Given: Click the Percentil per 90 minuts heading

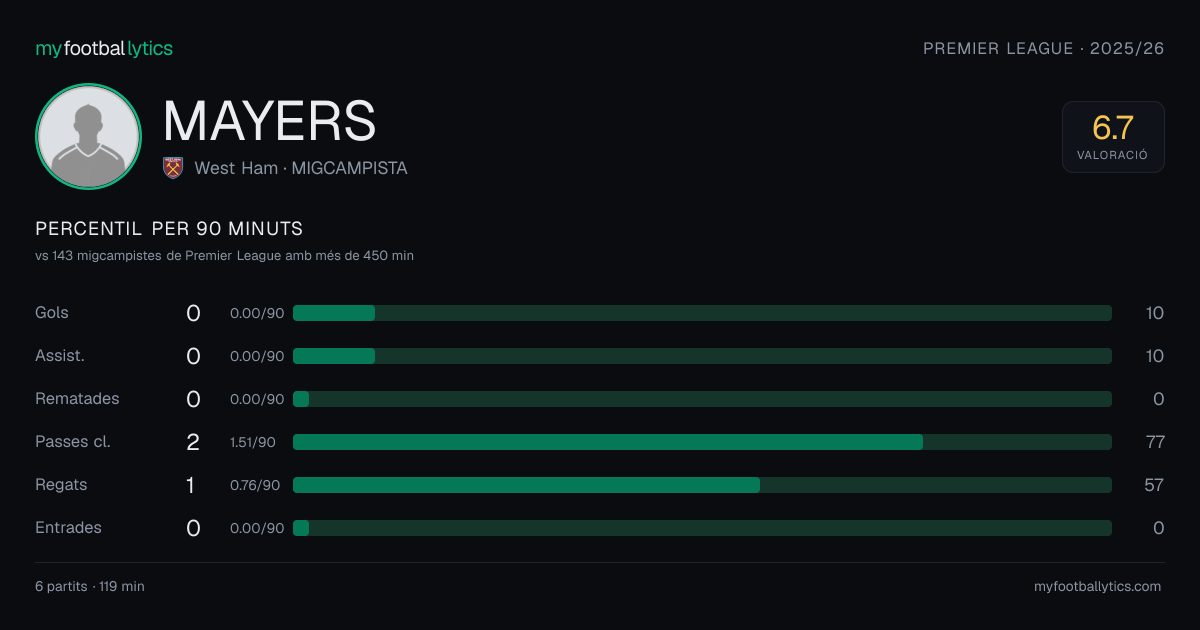Looking at the screenshot, I should 169,229.
